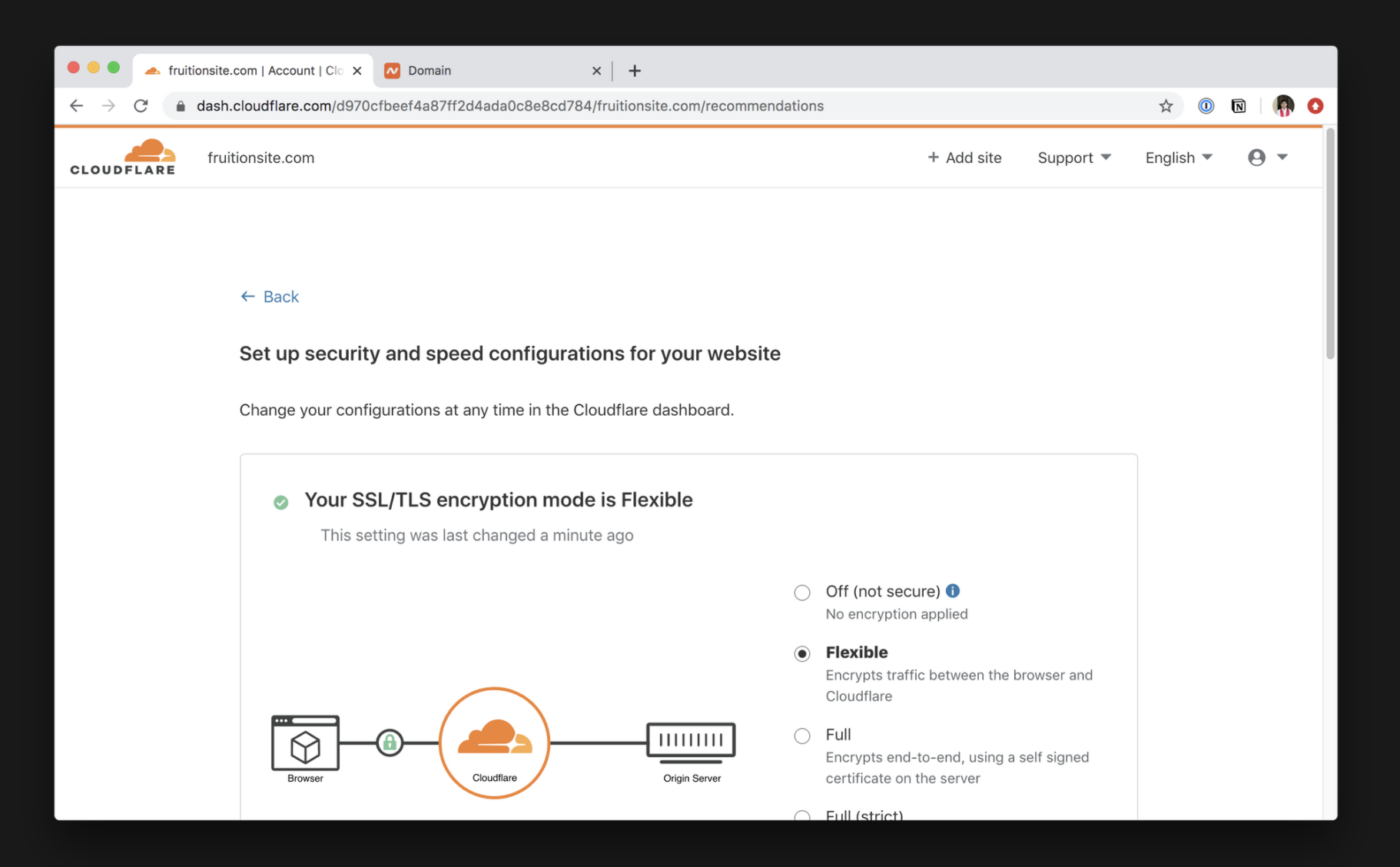1400x867 pixels.
Task: Switch to the Domain tab
Action: [x=484, y=71]
